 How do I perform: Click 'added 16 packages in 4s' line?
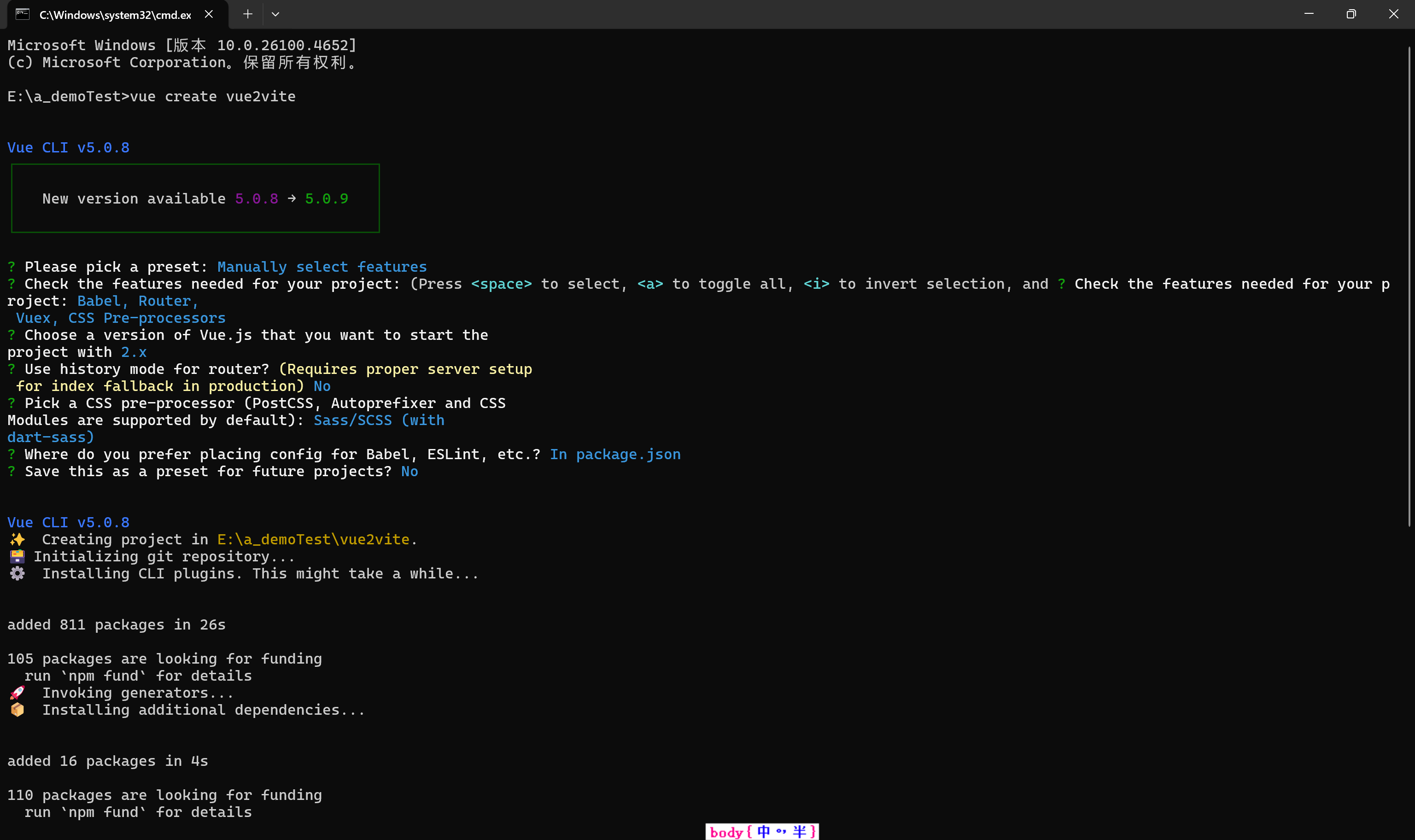pos(107,761)
